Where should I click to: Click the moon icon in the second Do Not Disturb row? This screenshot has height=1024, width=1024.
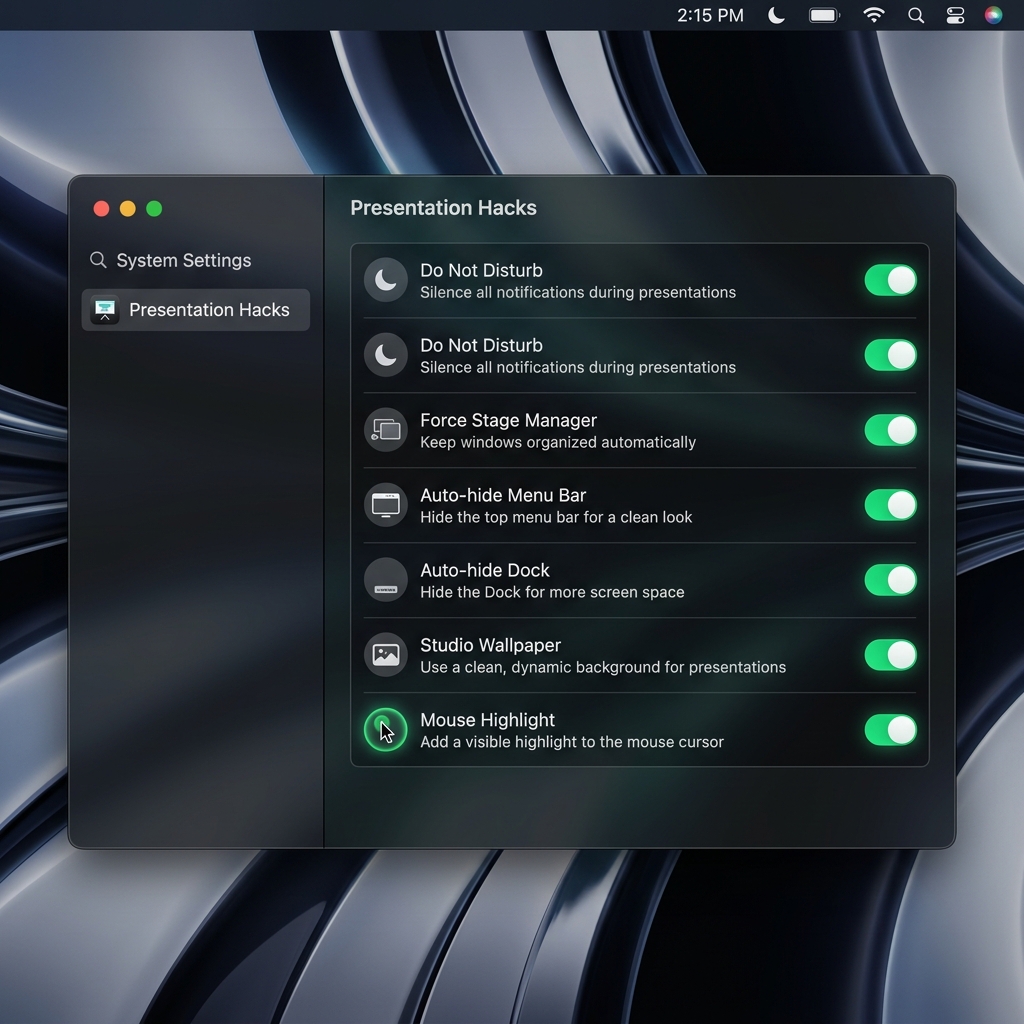(385, 355)
